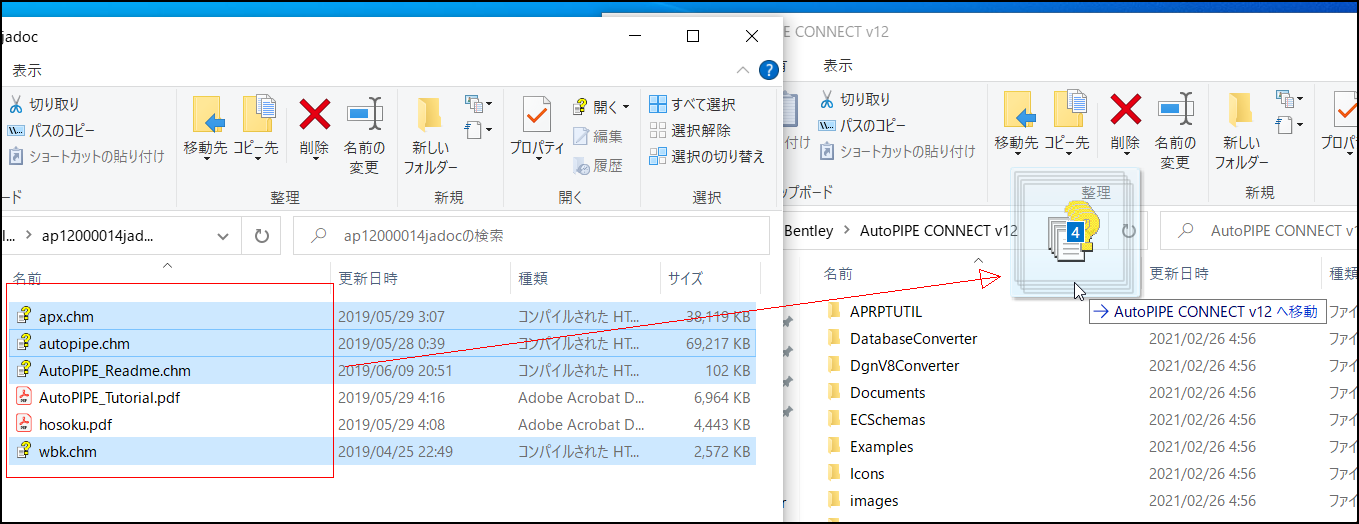This screenshot has width=1359, height=524.
Task: Select the Icons folder
Action: (867, 473)
